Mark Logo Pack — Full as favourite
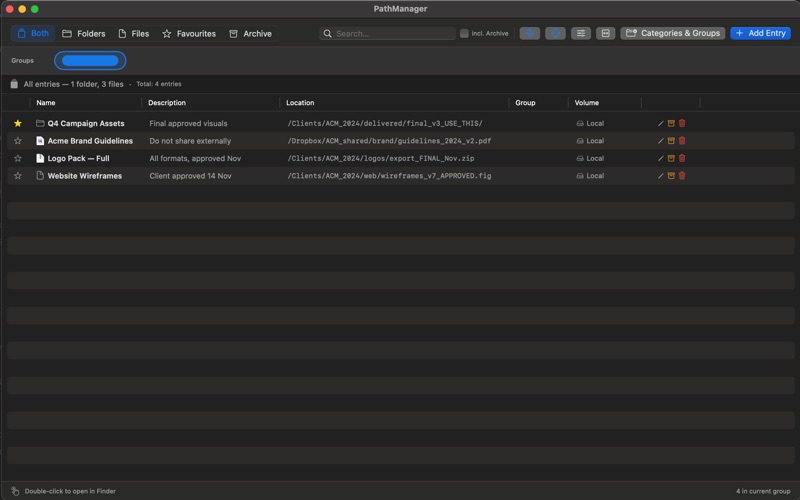The height and width of the screenshot is (500, 800). 18,158
